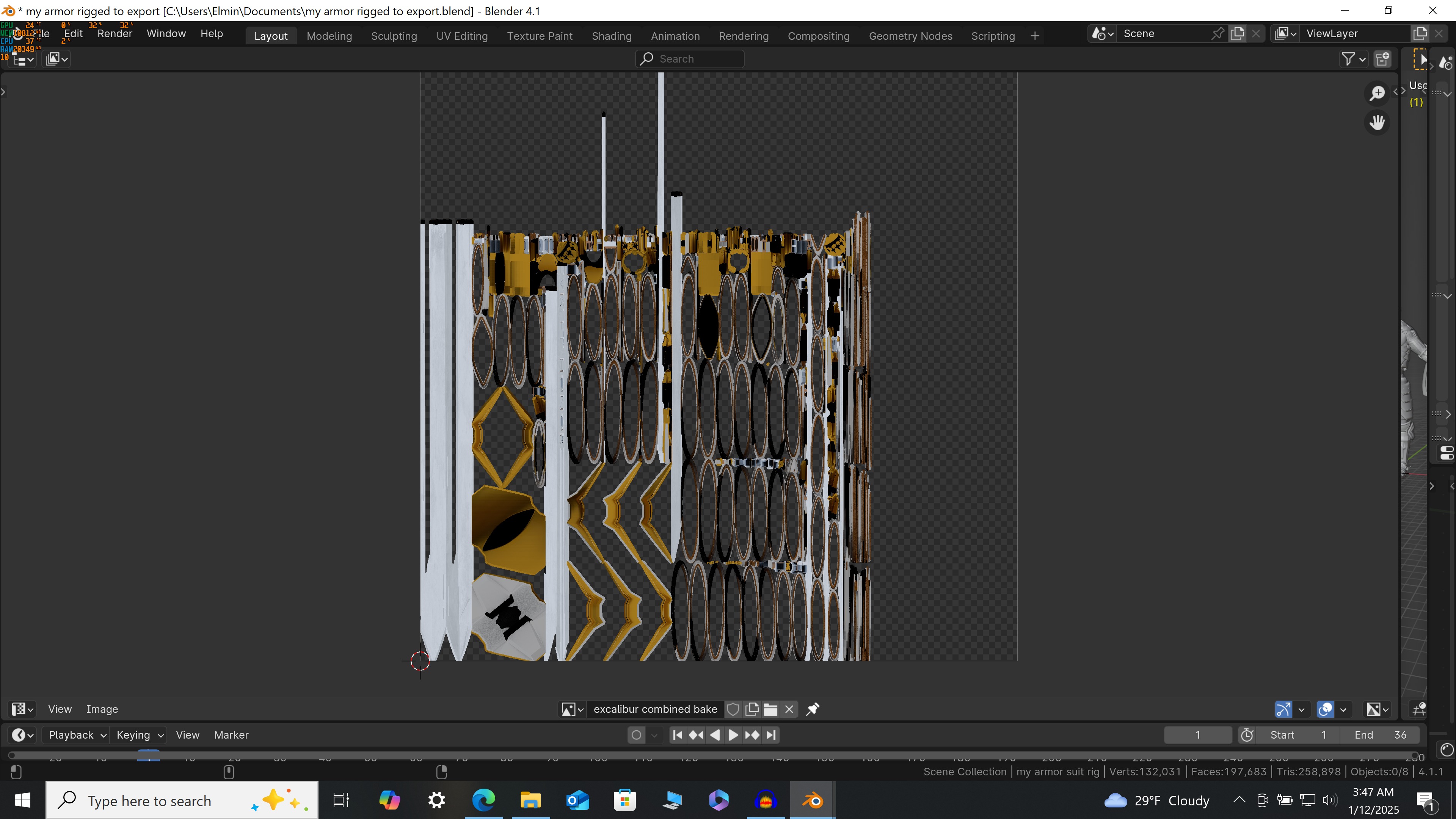Click the ViewLayer name field
This screenshot has height=819, width=1456.
pos(1356,33)
